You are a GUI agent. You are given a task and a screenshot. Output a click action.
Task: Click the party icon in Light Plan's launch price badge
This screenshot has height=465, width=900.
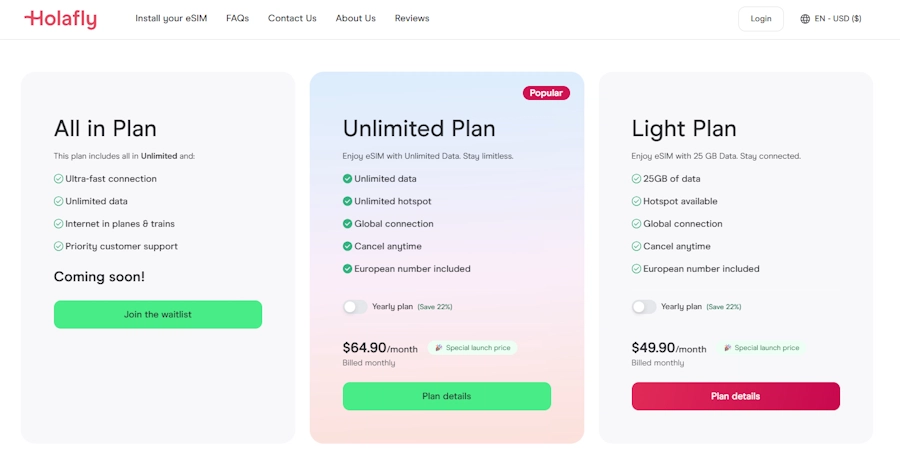click(727, 348)
